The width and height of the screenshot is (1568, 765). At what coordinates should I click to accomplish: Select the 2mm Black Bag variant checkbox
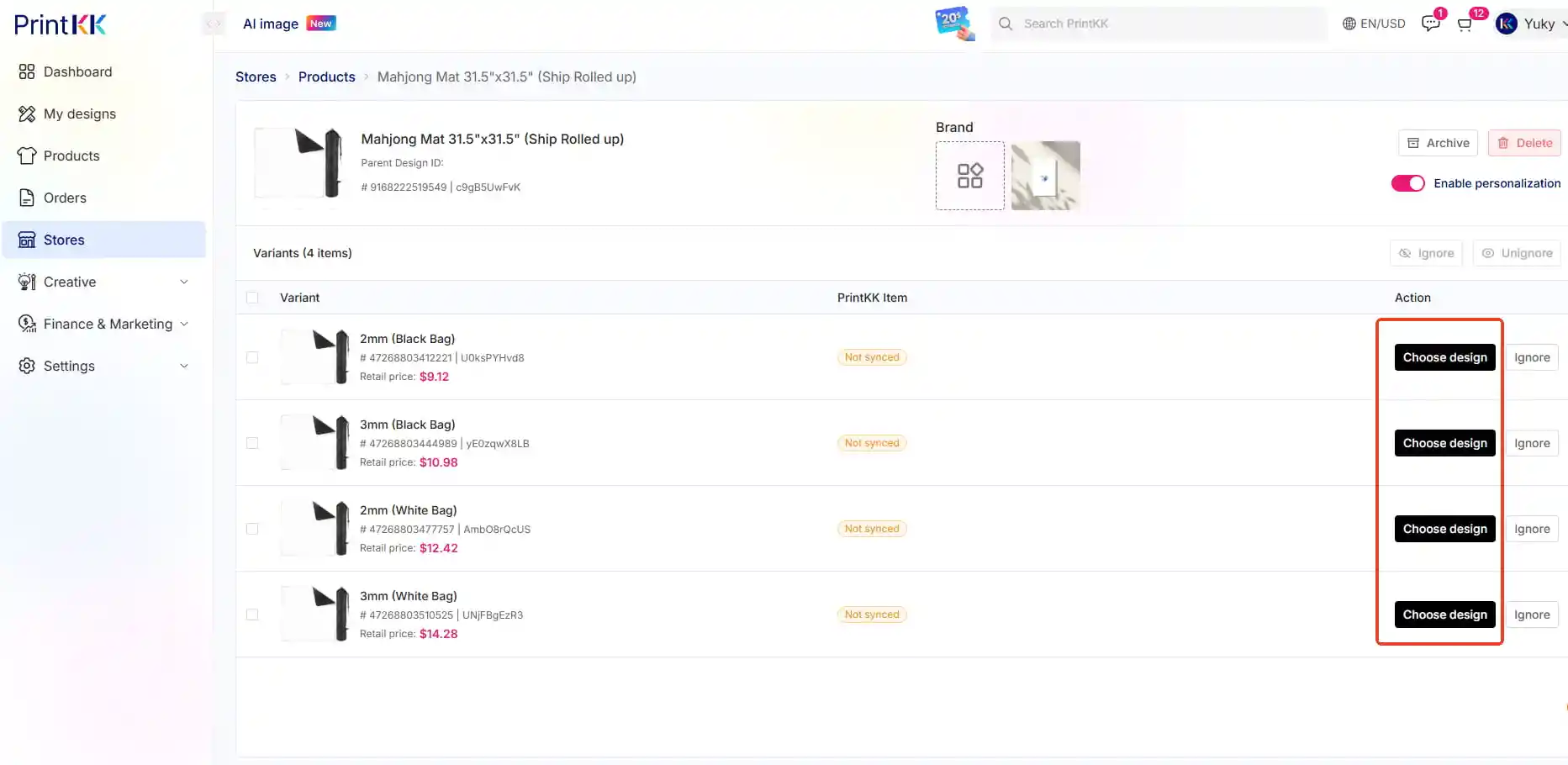click(x=252, y=356)
